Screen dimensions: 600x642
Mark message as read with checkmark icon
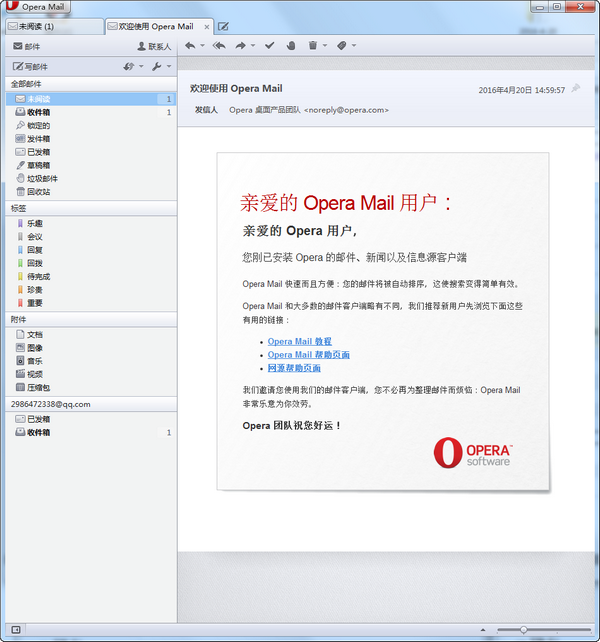click(269, 46)
